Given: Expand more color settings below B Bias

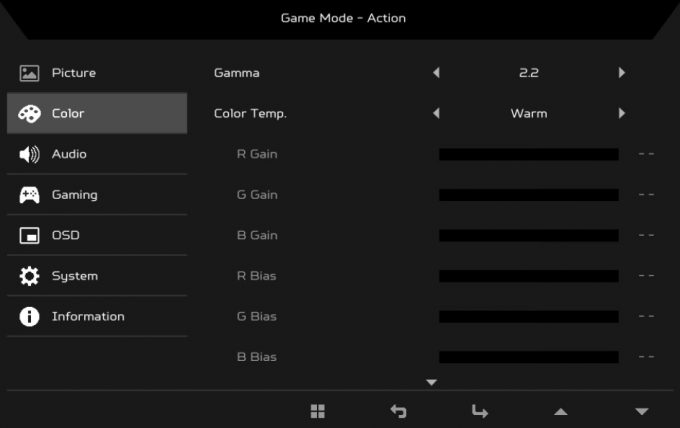Looking at the screenshot, I should pos(432,382).
